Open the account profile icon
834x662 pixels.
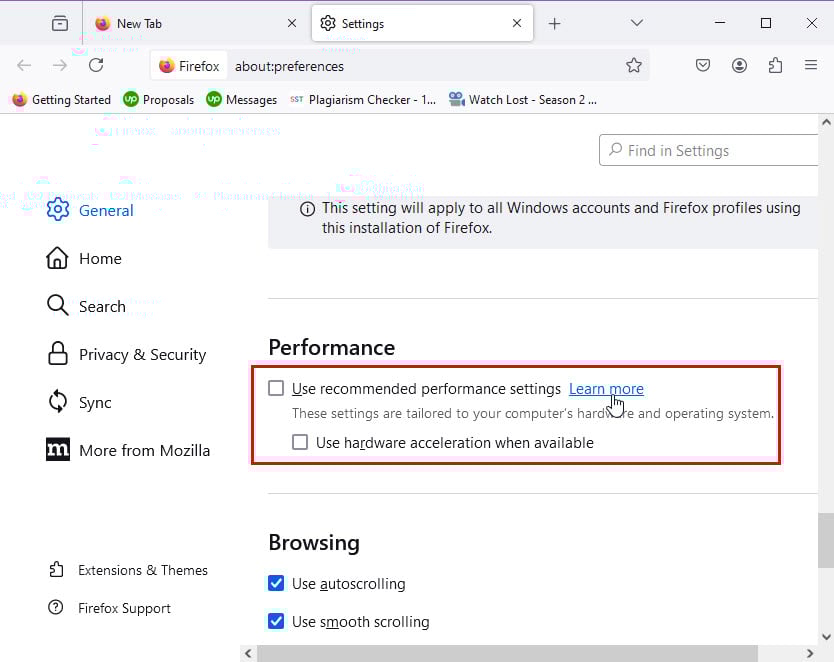point(739,65)
